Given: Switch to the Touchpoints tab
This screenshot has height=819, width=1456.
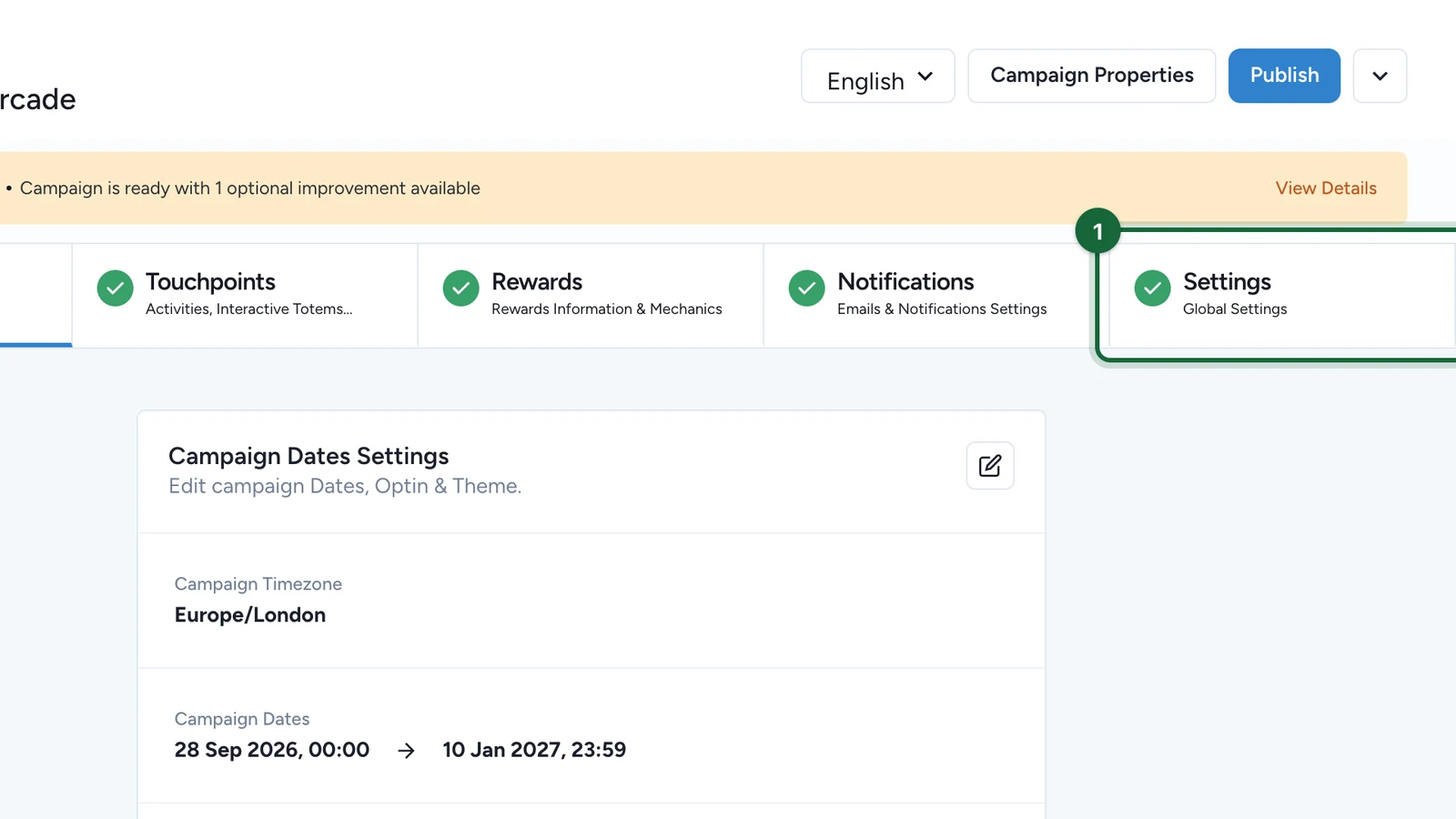Looking at the screenshot, I should (245, 295).
